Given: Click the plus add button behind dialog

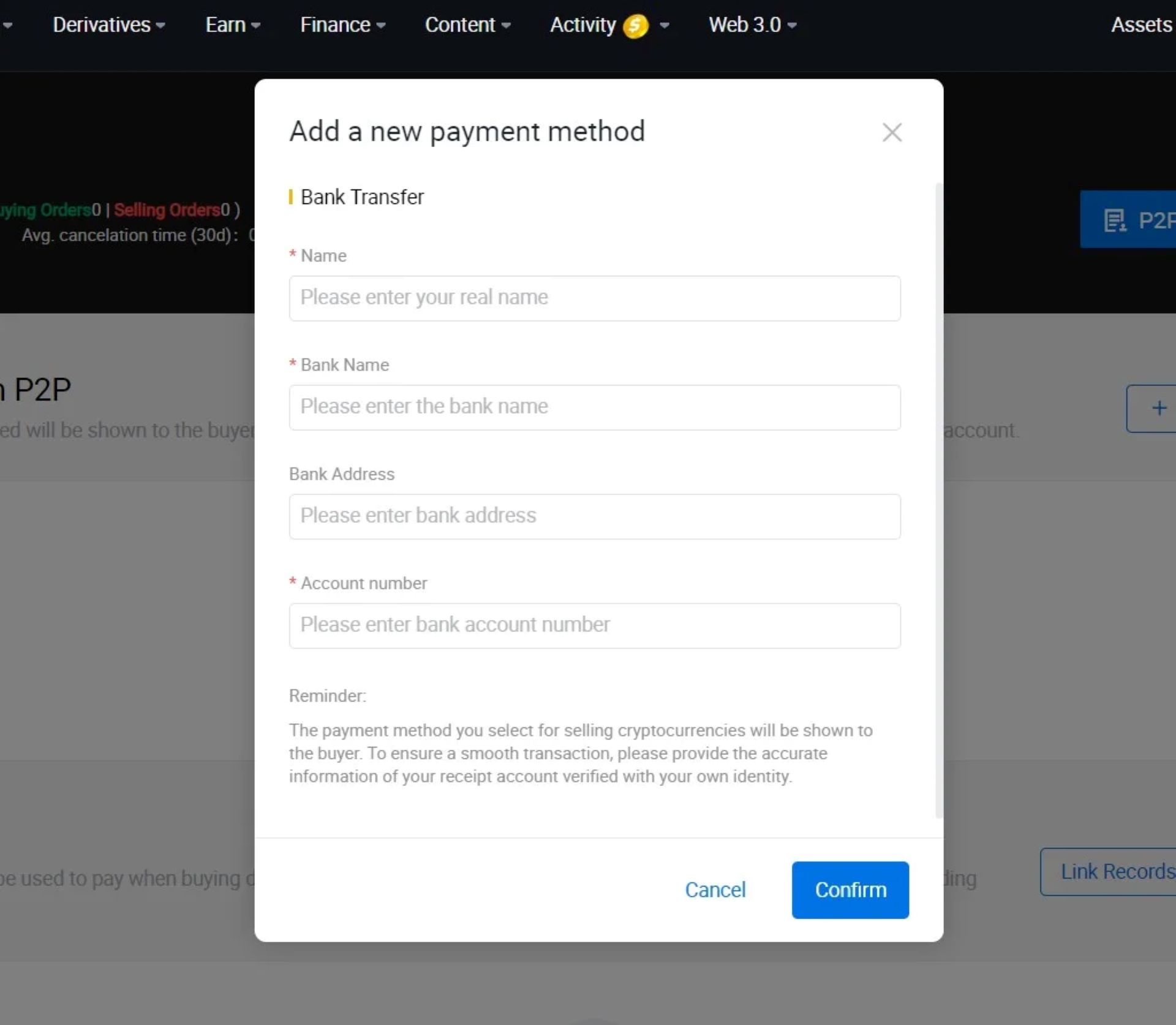Looking at the screenshot, I should coord(1151,409).
